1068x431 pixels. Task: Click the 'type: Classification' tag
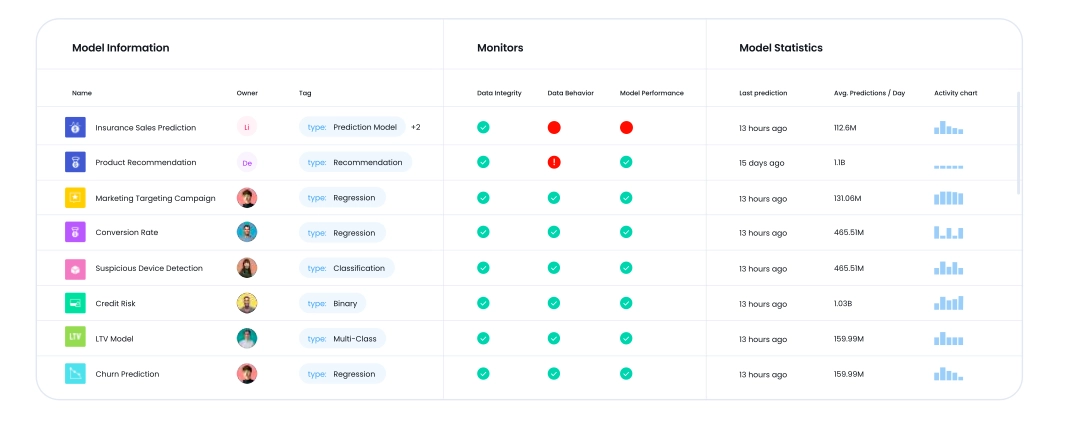click(347, 268)
